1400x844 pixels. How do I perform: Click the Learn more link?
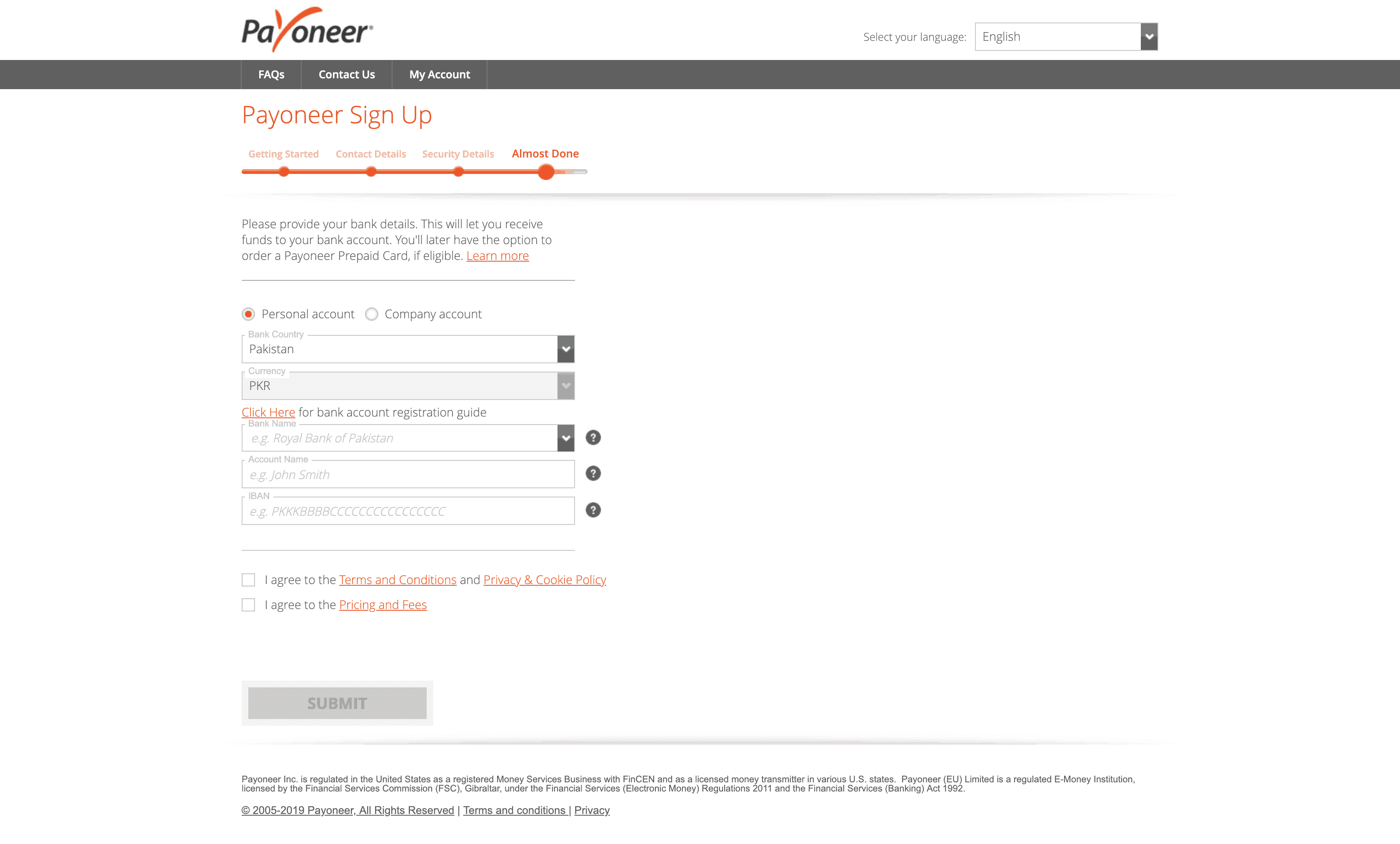pyautogui.click(x=497, y=255)
